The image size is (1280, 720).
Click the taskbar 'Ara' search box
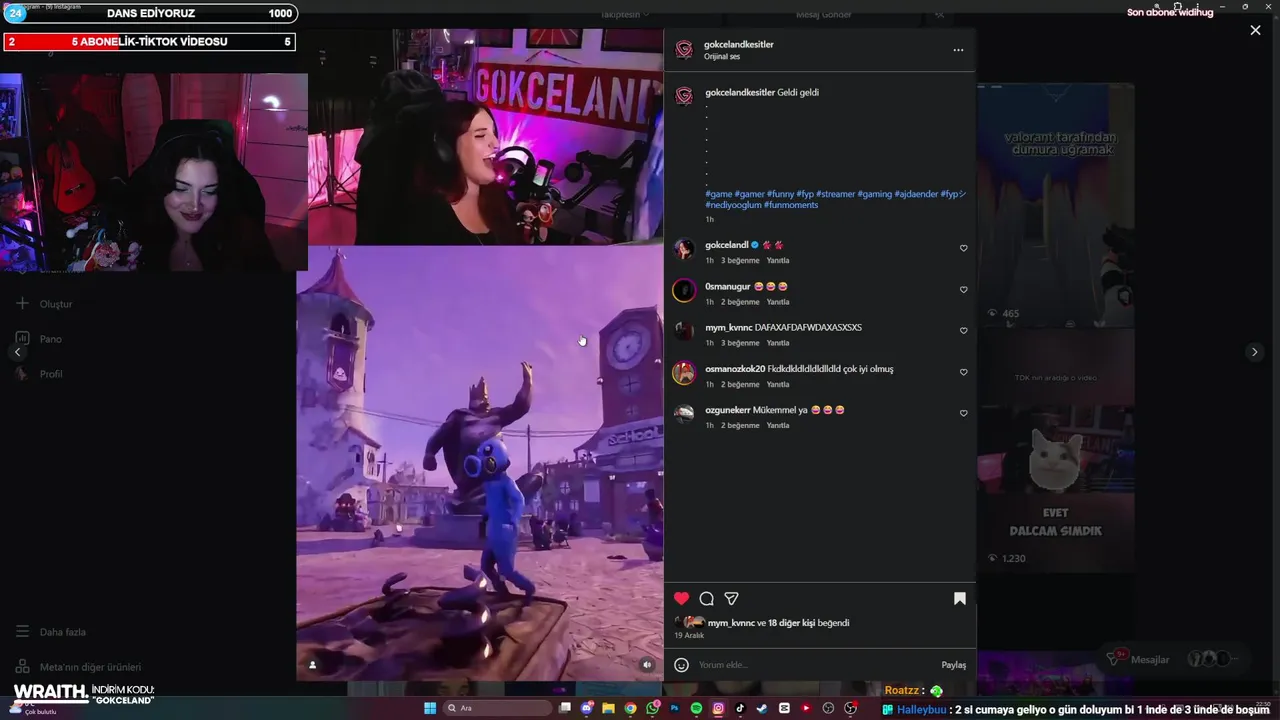(x=497, y=708)
